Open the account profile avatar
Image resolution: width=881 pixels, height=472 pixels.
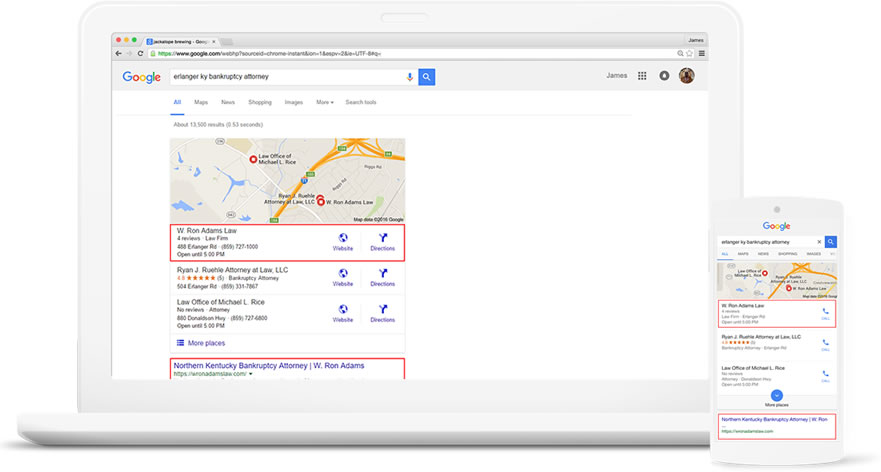tap(687, 76)
